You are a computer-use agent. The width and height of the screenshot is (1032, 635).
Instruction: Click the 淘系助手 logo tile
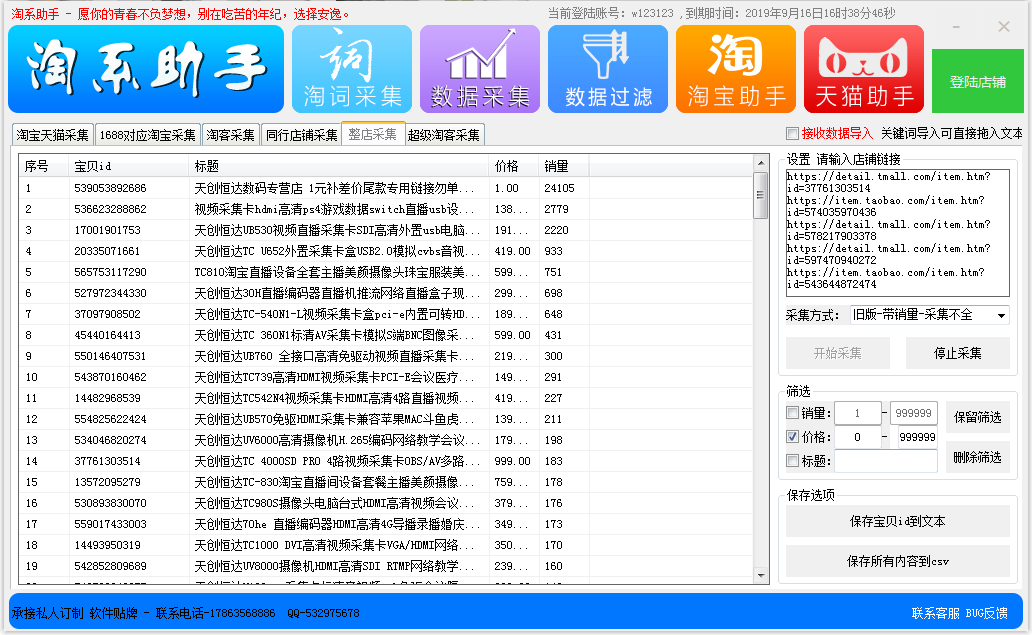click(145, 69)
